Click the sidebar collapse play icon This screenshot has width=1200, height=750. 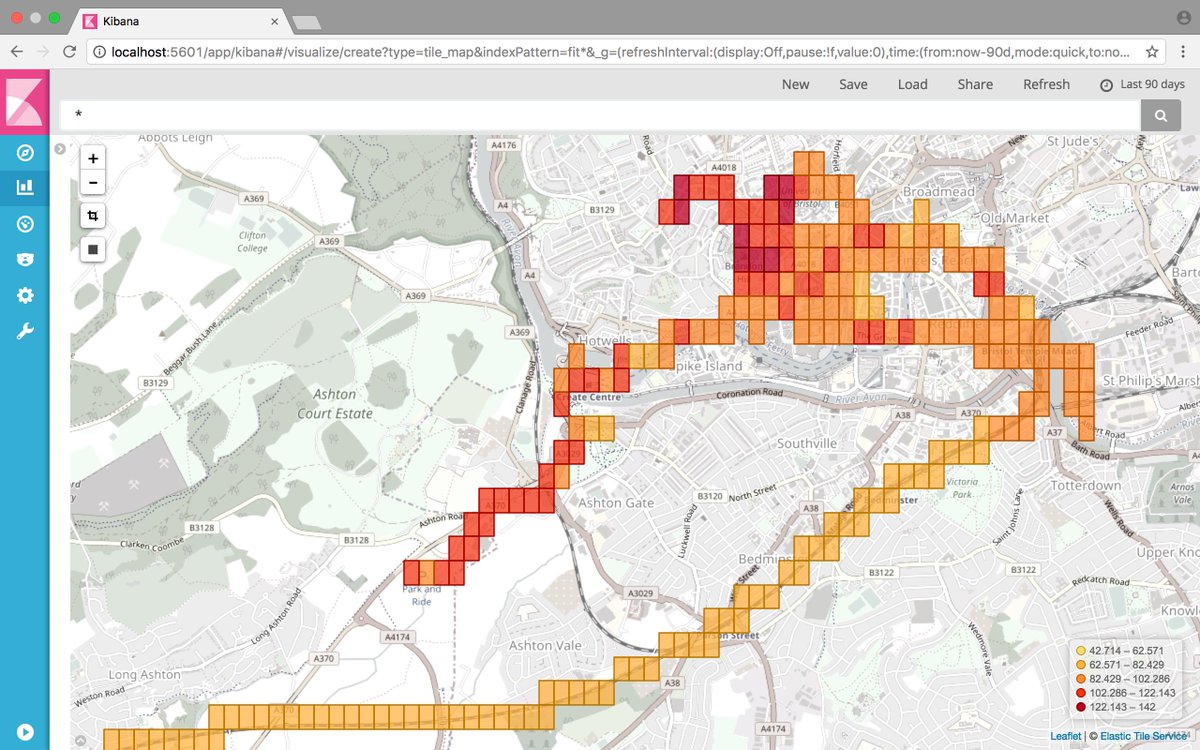click(25, 732)
